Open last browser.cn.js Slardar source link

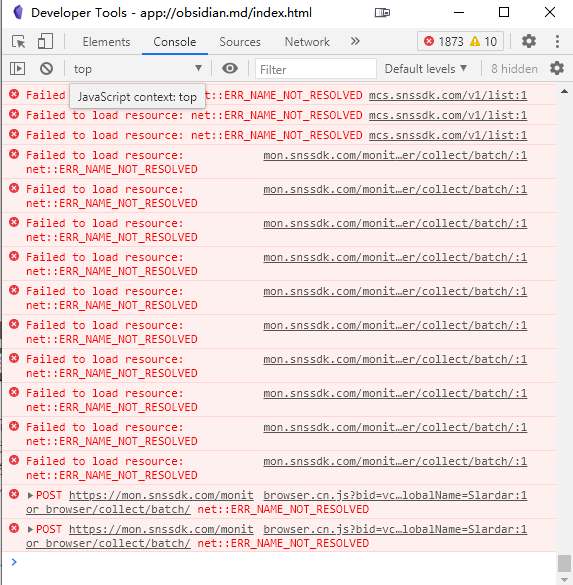[x=395, y=529]
